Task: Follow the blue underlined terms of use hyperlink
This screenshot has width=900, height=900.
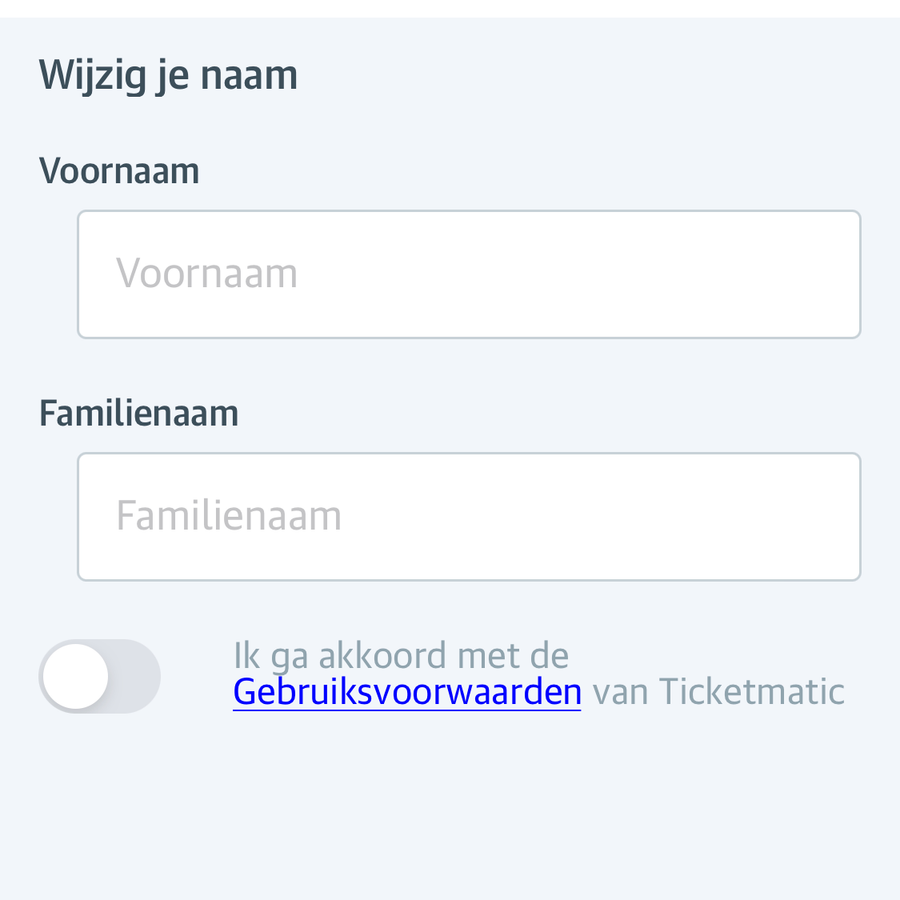Action: tap(407, 692)
